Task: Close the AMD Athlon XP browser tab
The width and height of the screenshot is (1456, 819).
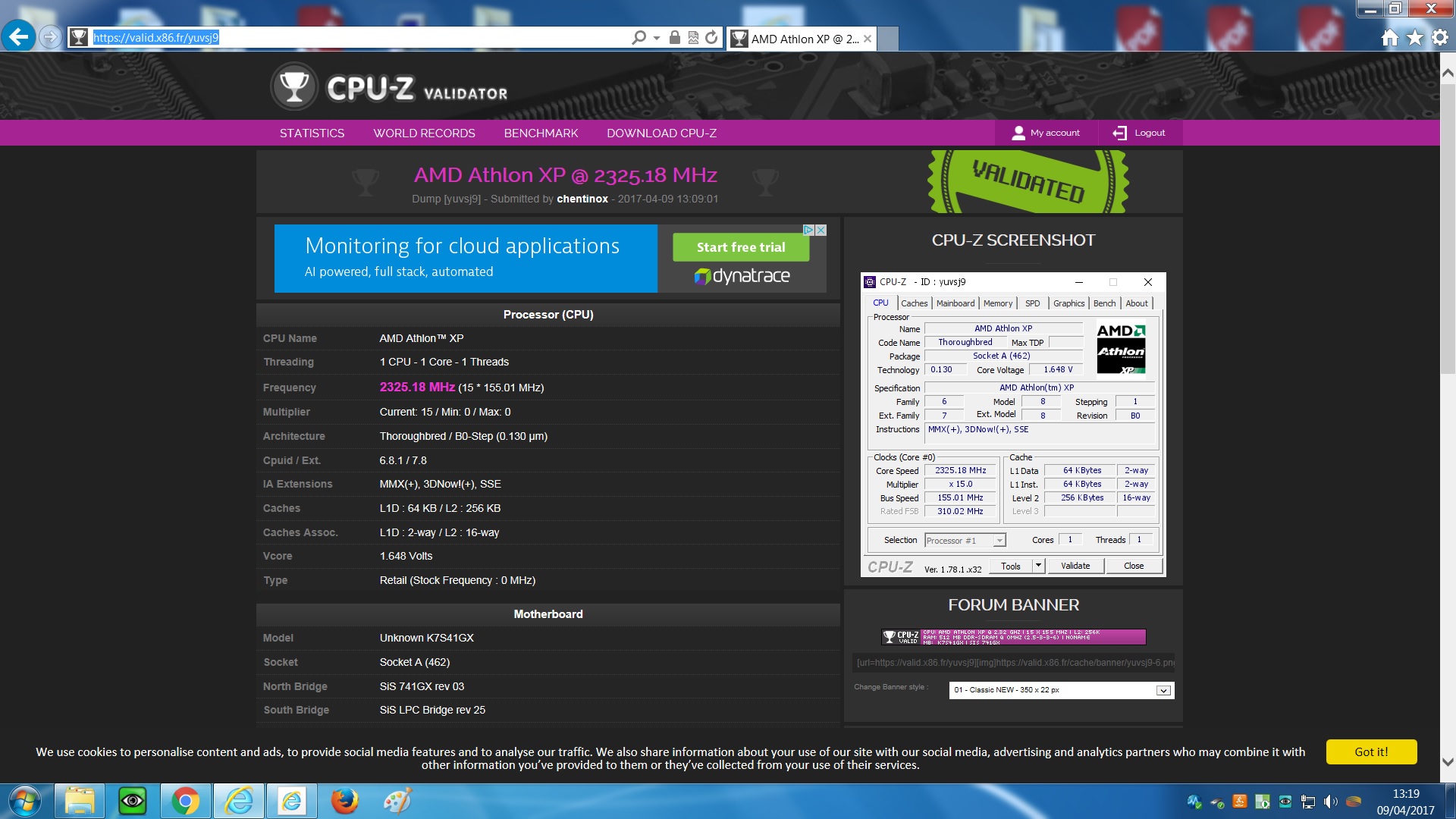Action: [x=868, y=39]
